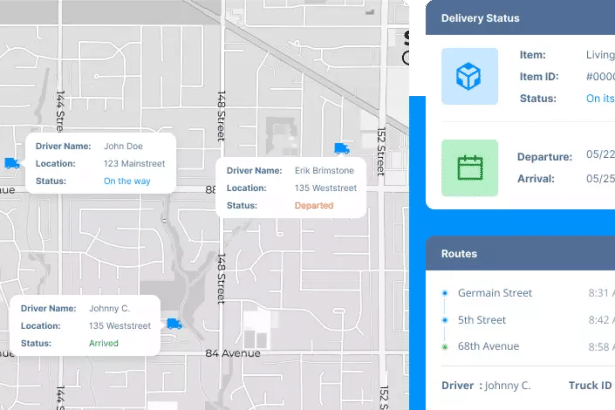Viewport: 615px width, 410px height.
Task: Click Johnny C. name in the map card
Action: [x=109, y=308]
